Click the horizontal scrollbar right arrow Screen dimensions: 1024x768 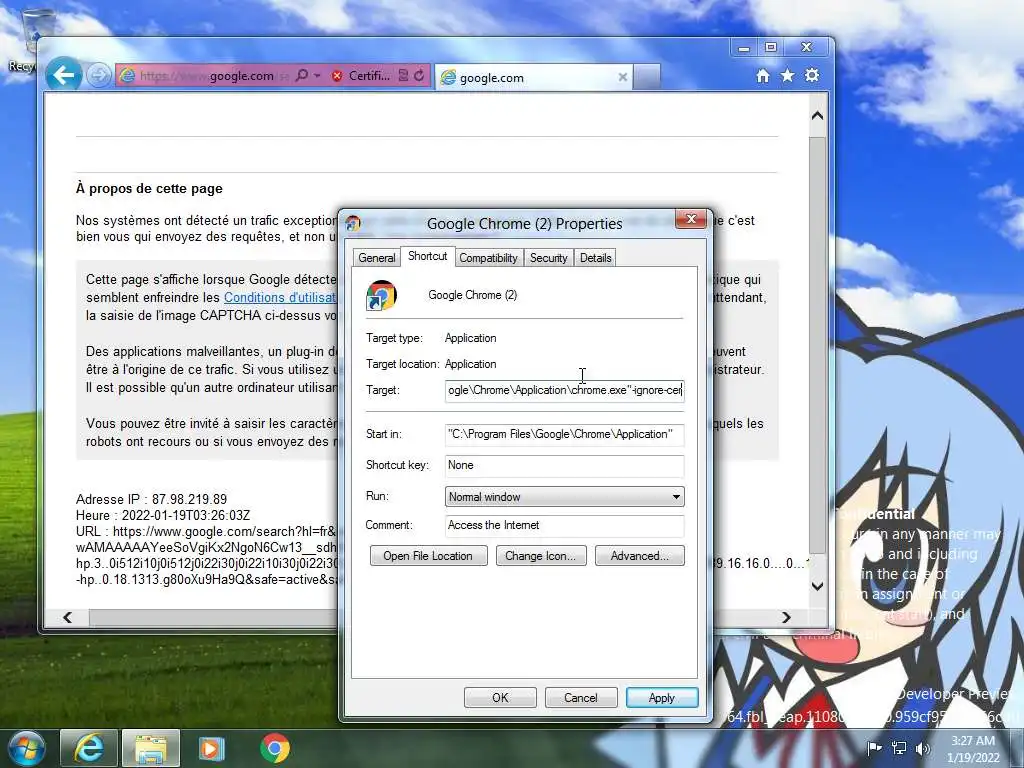(786, 617)
